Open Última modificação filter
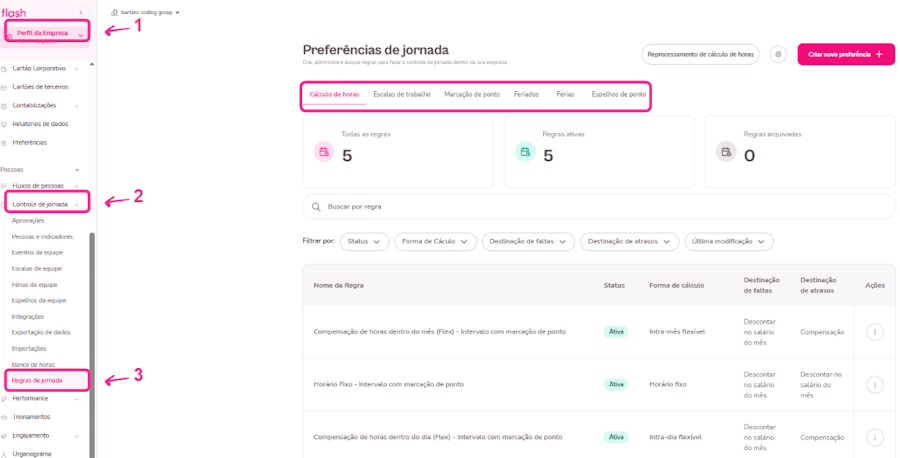 point(729,242)
